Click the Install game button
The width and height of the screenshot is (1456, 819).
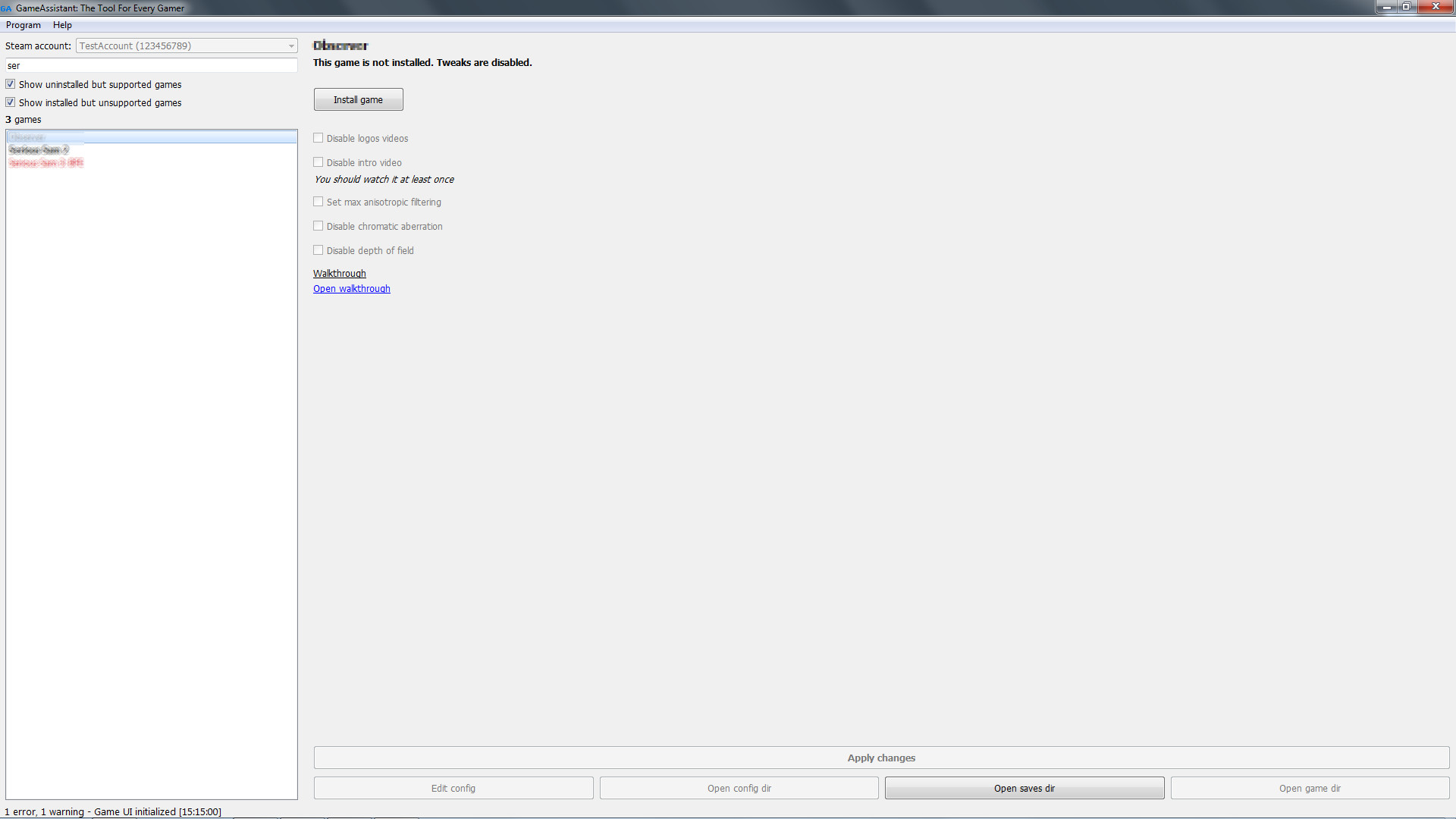tap(358, 99)
